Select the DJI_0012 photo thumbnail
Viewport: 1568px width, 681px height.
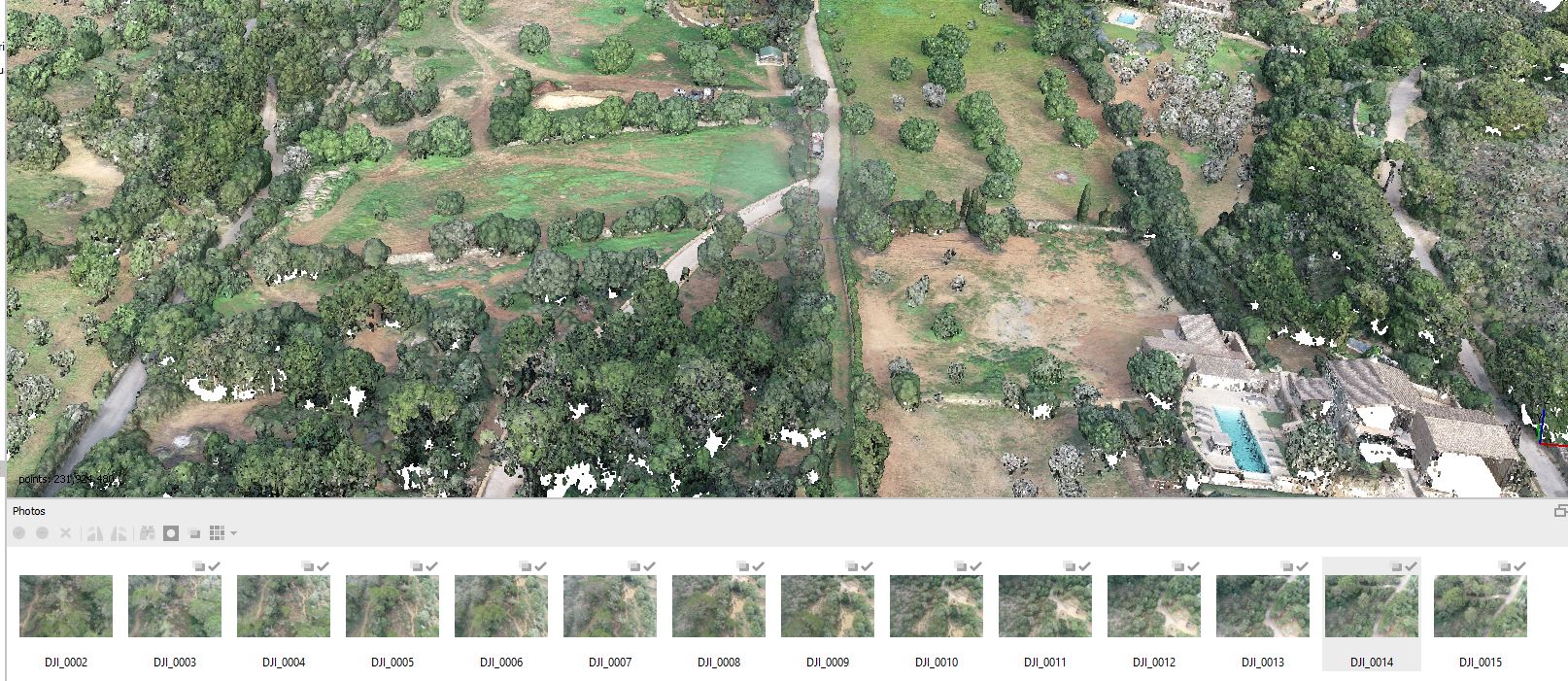click(x=1154, y=606)
